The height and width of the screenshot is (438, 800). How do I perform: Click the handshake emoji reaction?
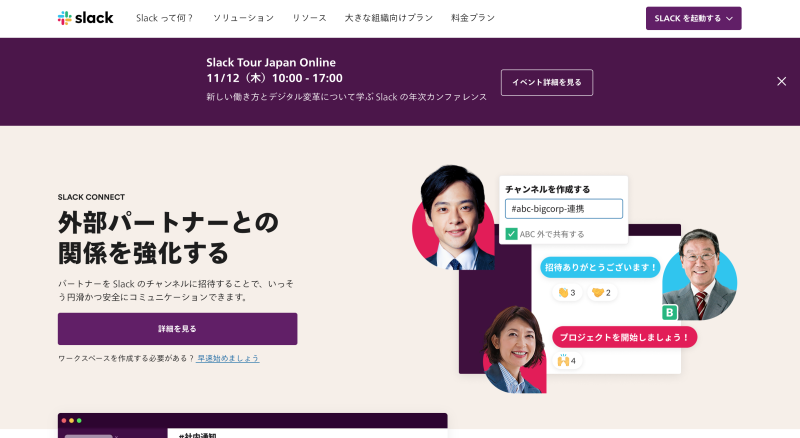602,293
